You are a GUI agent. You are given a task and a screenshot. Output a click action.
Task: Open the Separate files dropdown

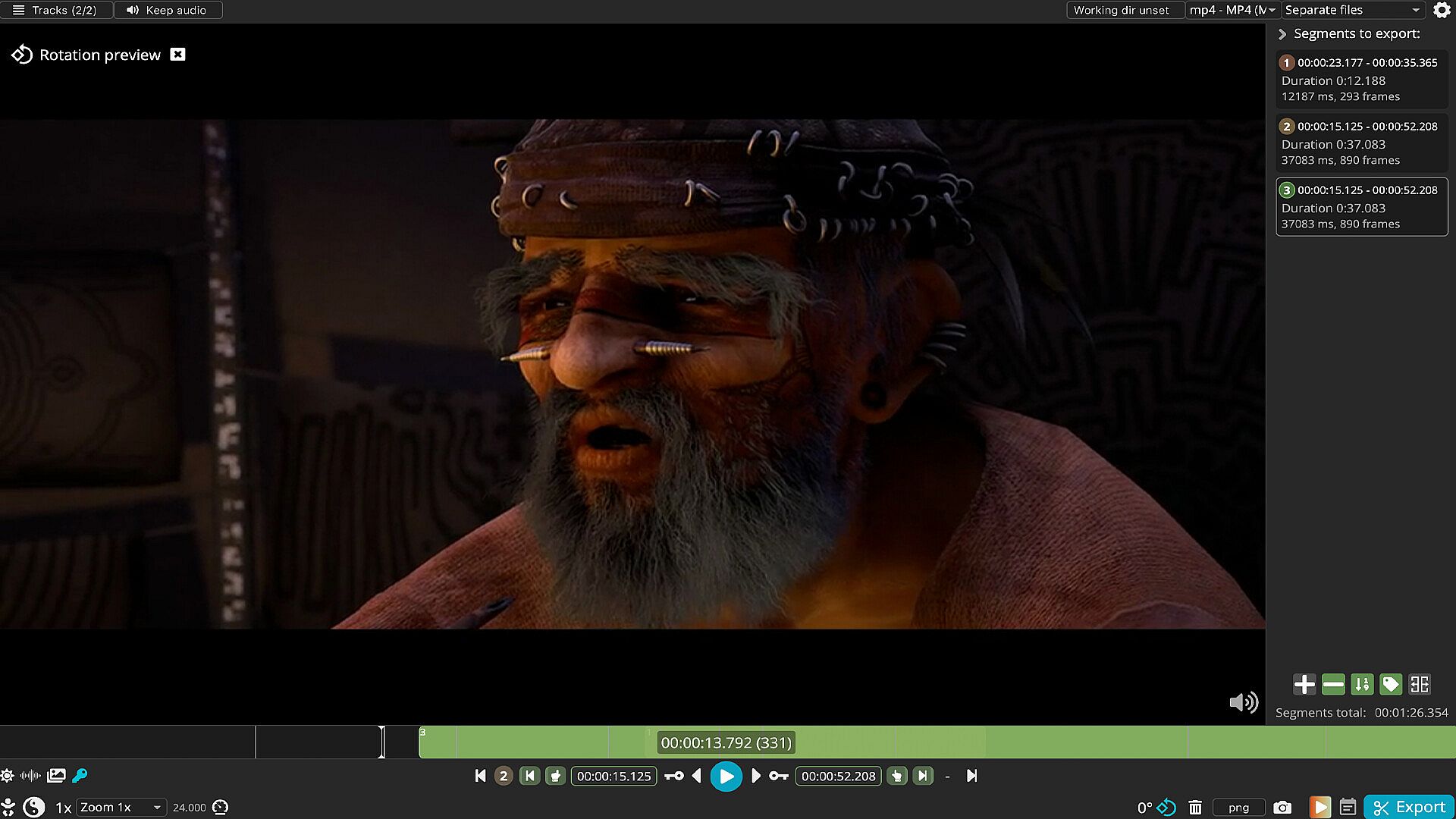(1352, 10)
